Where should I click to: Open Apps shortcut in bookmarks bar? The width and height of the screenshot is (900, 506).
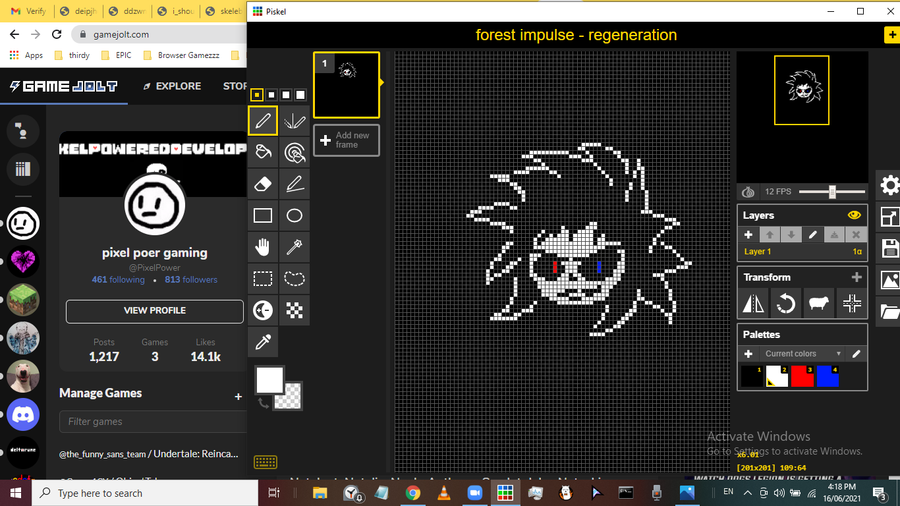[x=26, y=55]
